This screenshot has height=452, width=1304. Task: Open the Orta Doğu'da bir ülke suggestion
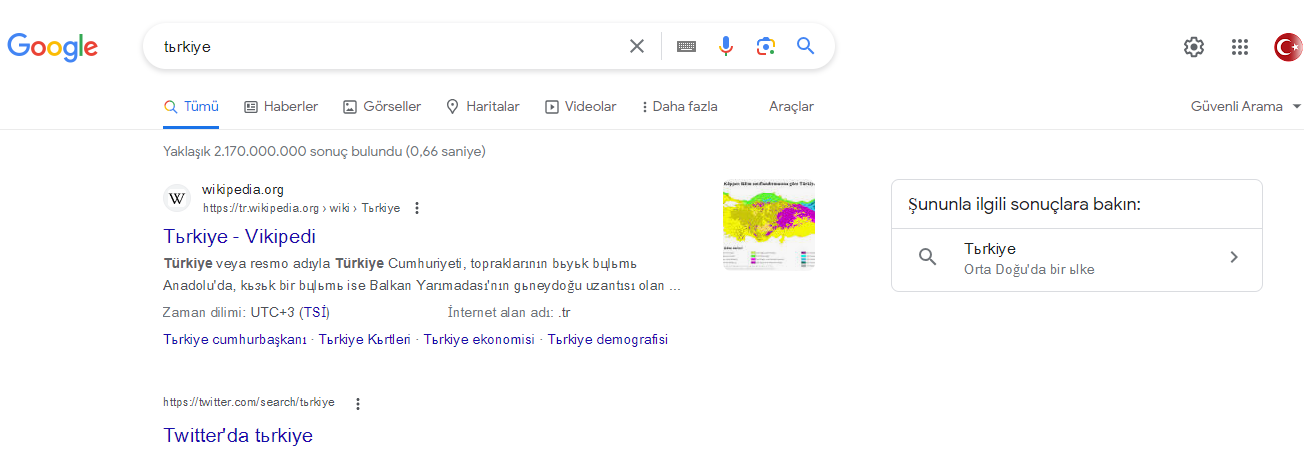[x=1077, y=259]
